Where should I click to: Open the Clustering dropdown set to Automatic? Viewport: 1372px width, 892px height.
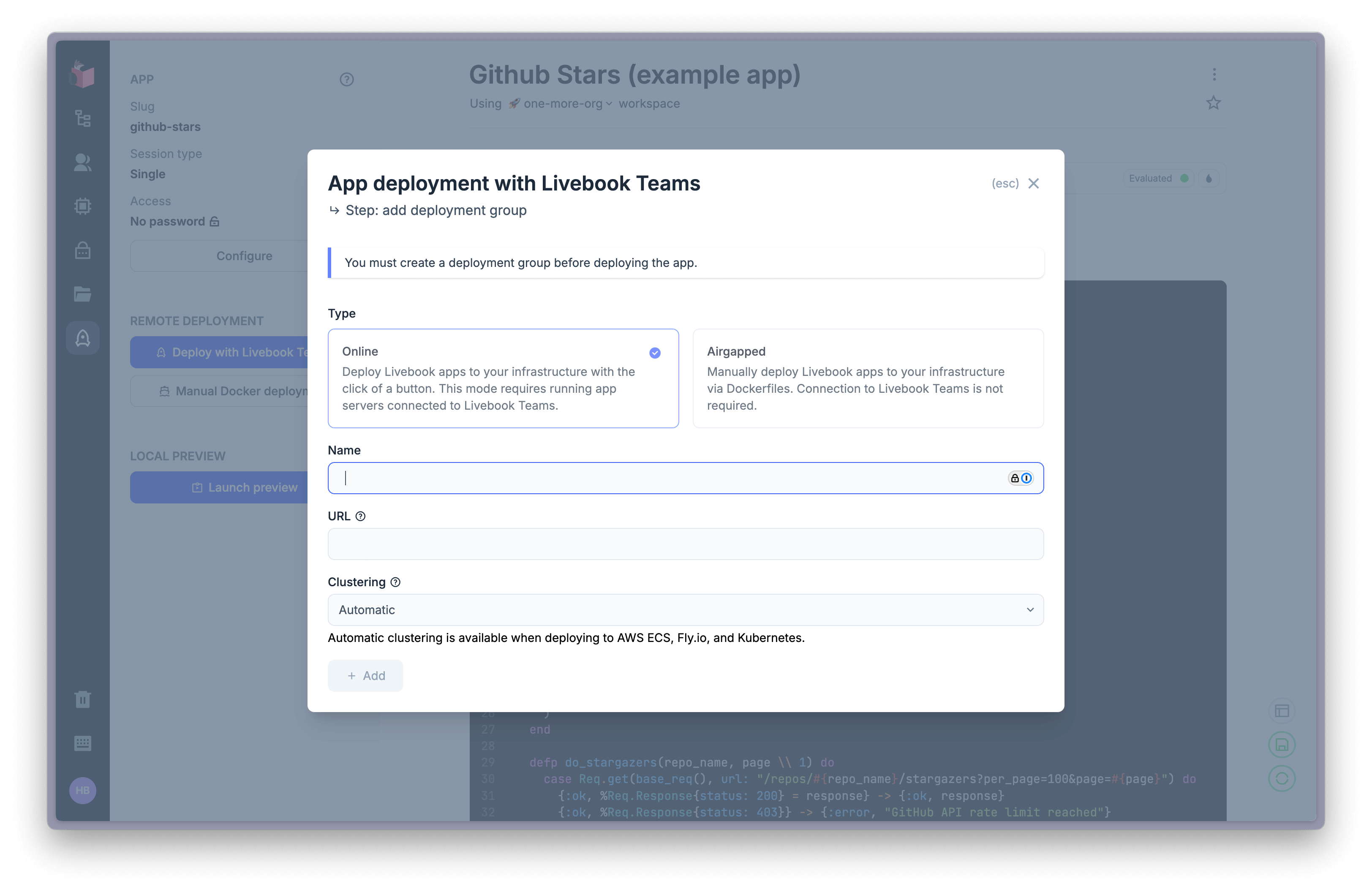click(685, 609)
